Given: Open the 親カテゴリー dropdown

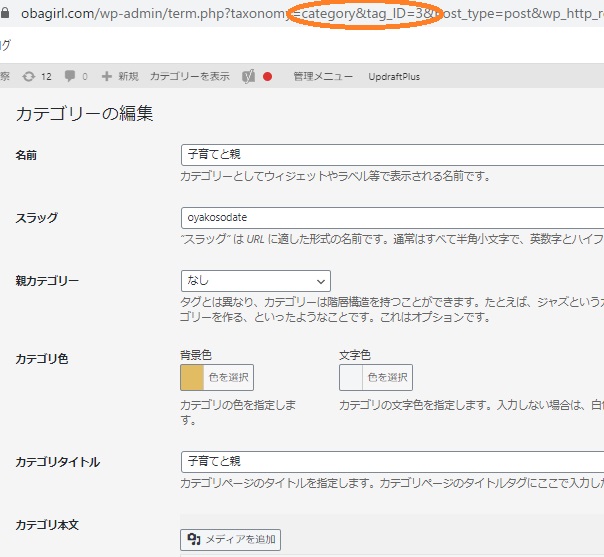Looking at the screenshot, I should pos(256,281).
